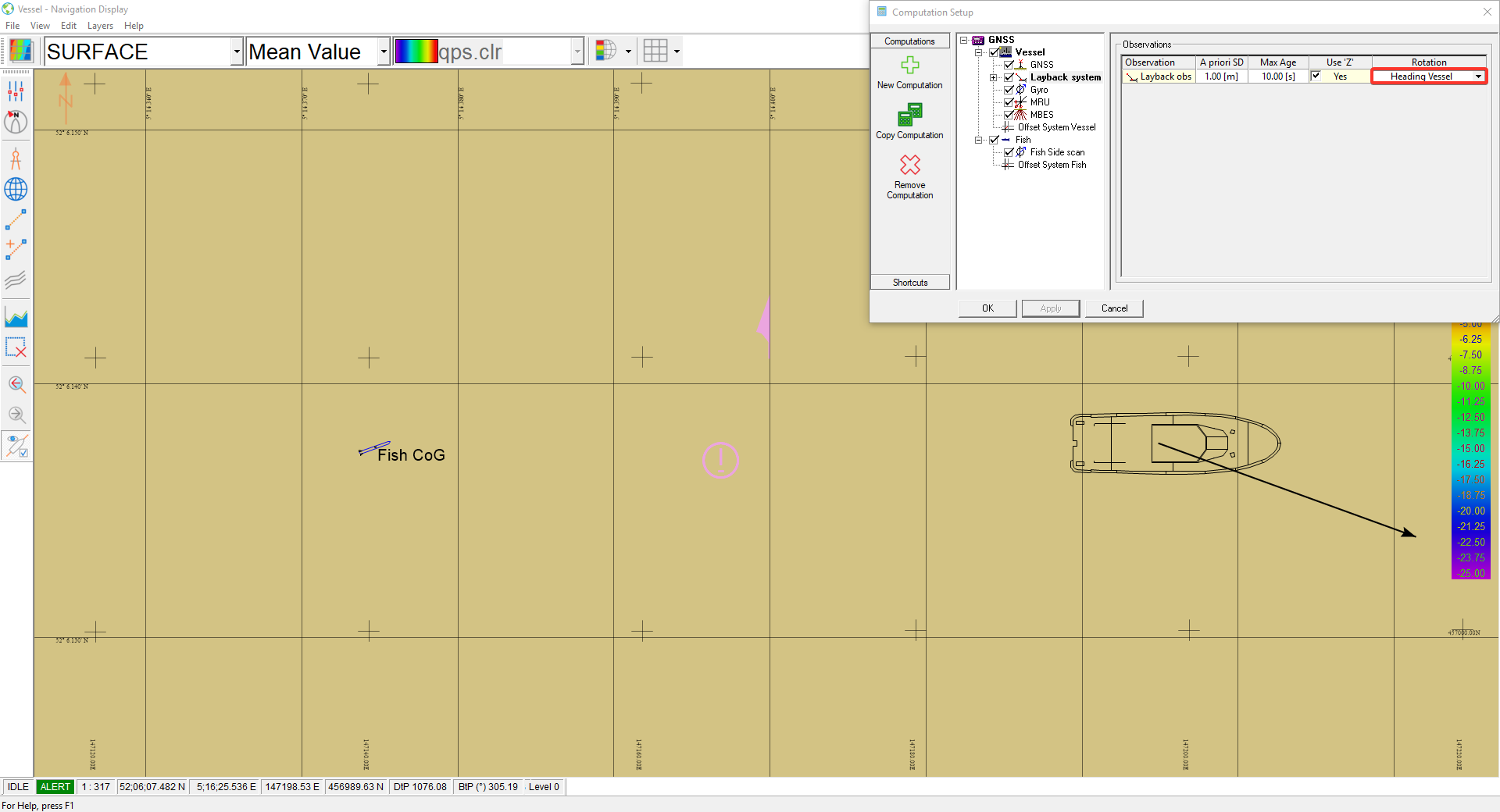Collapse the Fish tree node
Viewport: 1500px width, 812px height.
tap(978, 140)
